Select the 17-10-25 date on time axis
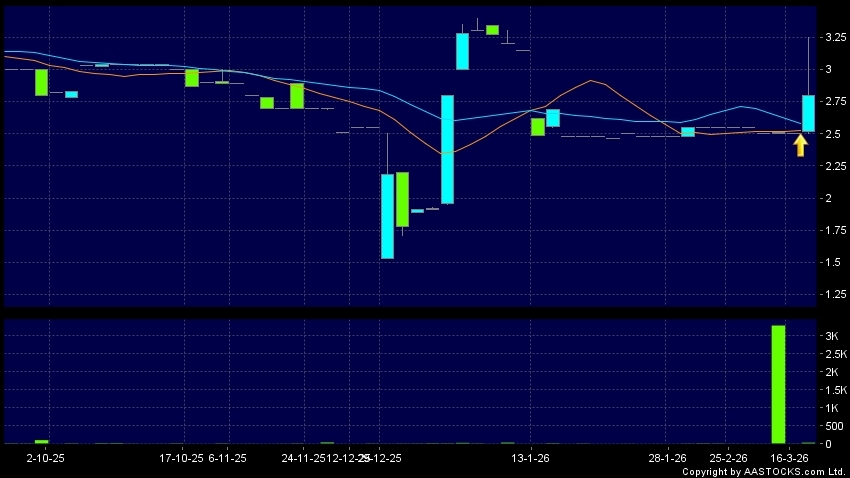The width and height of the screenshot is (850, 478). (x=181, y=458)
